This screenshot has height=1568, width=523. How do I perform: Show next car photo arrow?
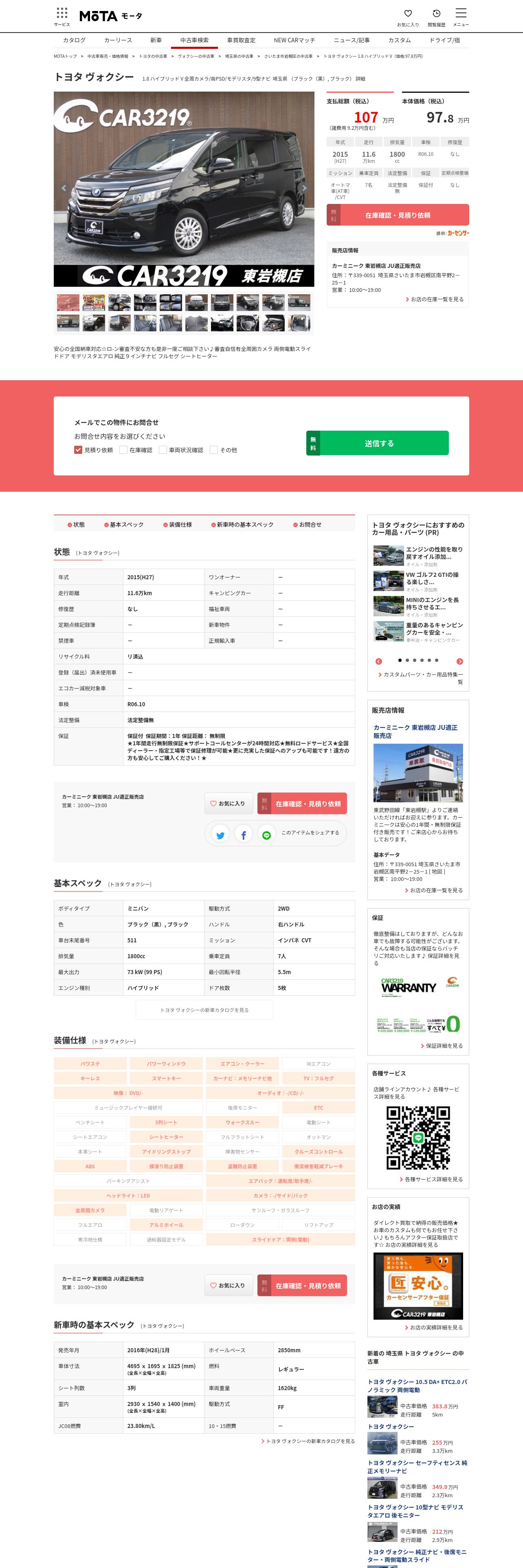[x=305, y=188]
